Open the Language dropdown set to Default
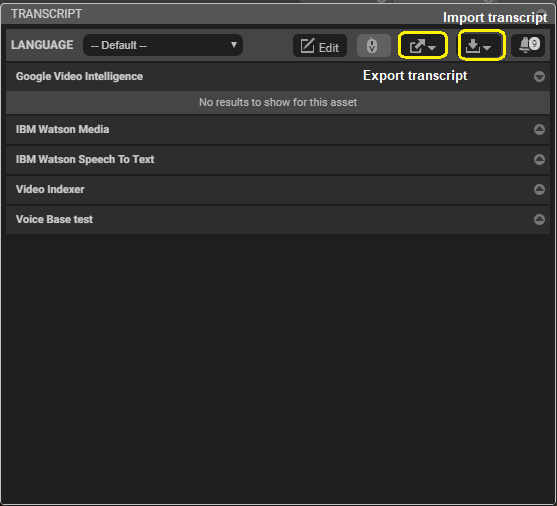This screenshot has width=557, height=506. click(x=163, y=45)
